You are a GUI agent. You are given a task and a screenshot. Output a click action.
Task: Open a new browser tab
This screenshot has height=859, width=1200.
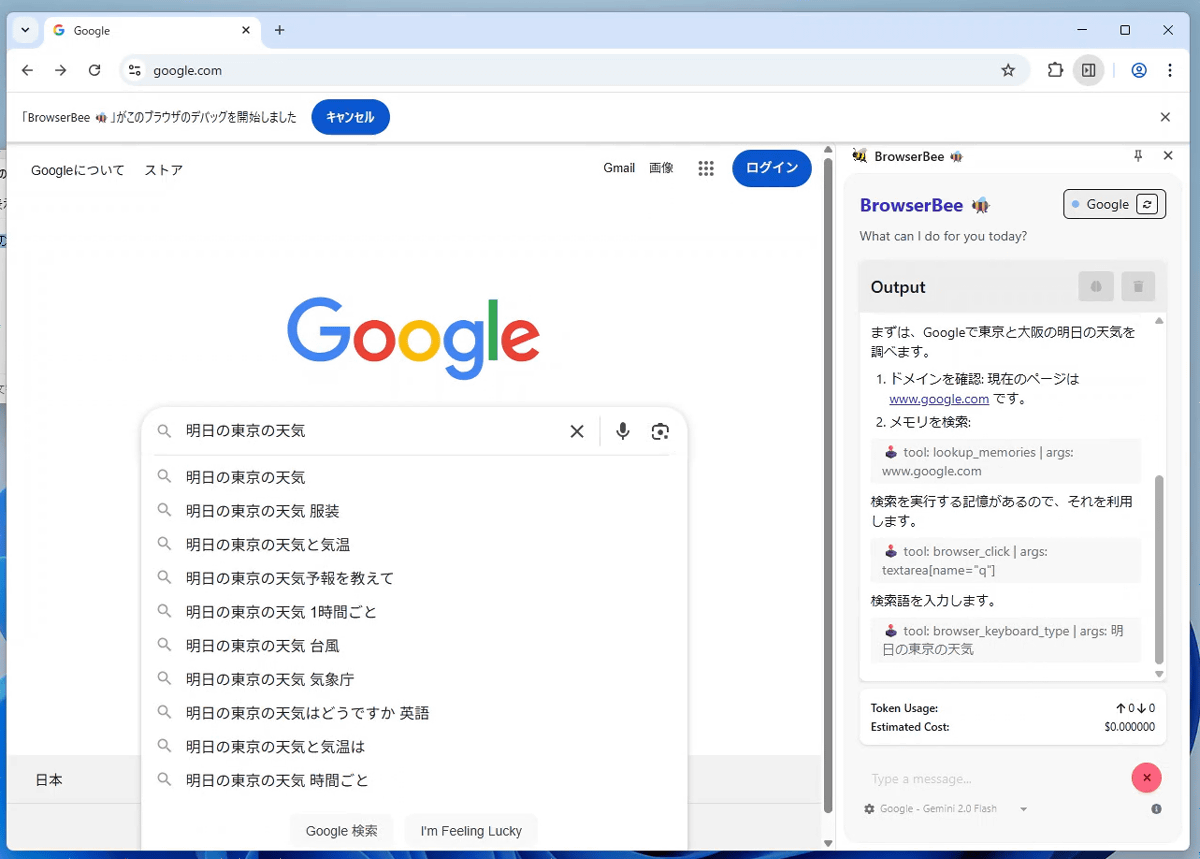279,30
